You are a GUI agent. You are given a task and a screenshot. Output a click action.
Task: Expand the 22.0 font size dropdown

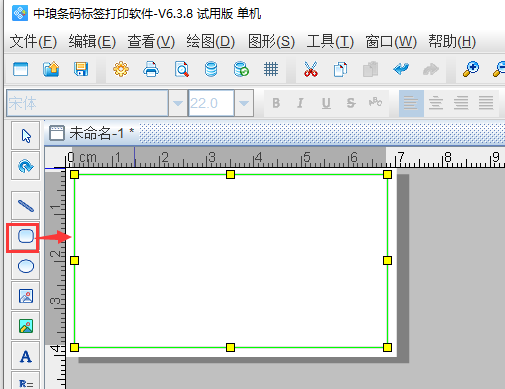(x=244, y=103)
